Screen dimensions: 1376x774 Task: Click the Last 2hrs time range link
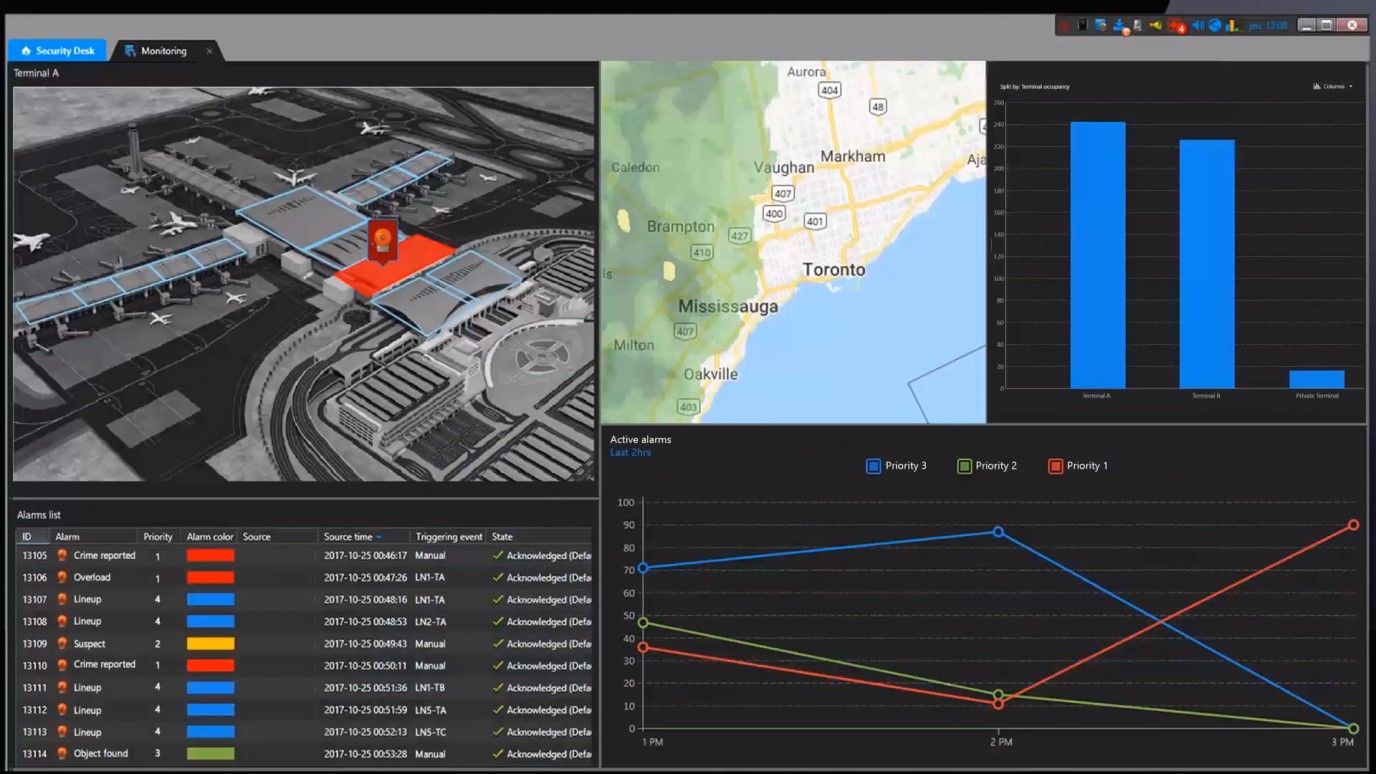630,453
